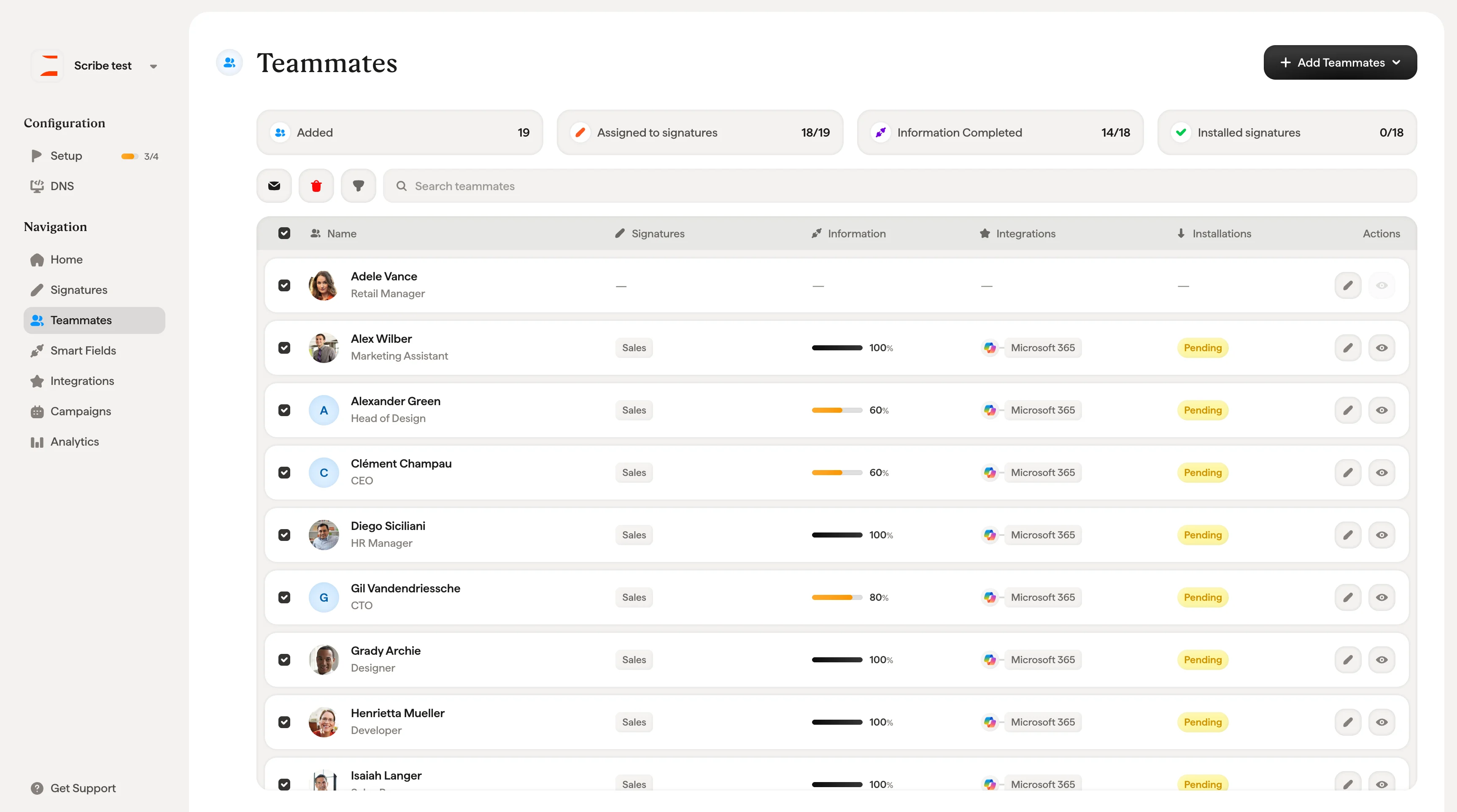The height and width of the screenshot is (812, 1457).
Task: Preview Clément Champau's signature with eye icon
Action: point(1381,473)
